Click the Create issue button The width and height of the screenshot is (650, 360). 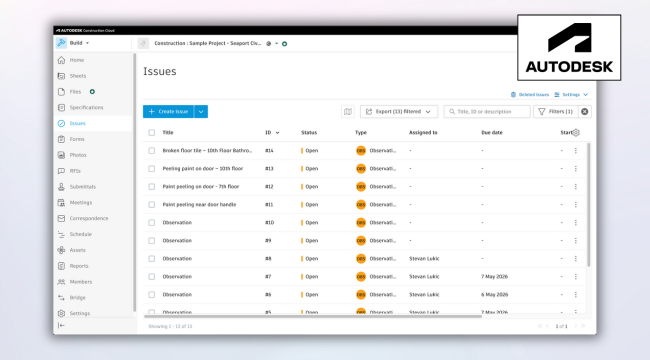(x=168, y=112)
